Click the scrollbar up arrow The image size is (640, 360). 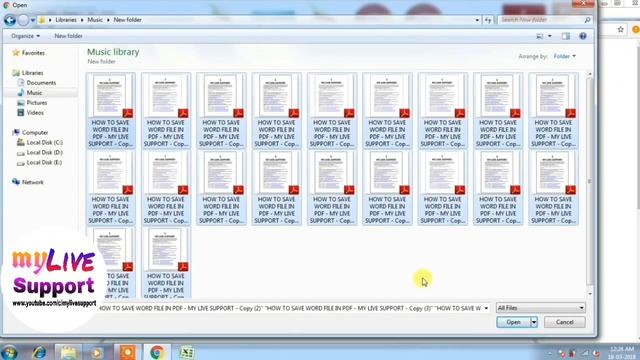pyautogui.click(x=590, y=73)
